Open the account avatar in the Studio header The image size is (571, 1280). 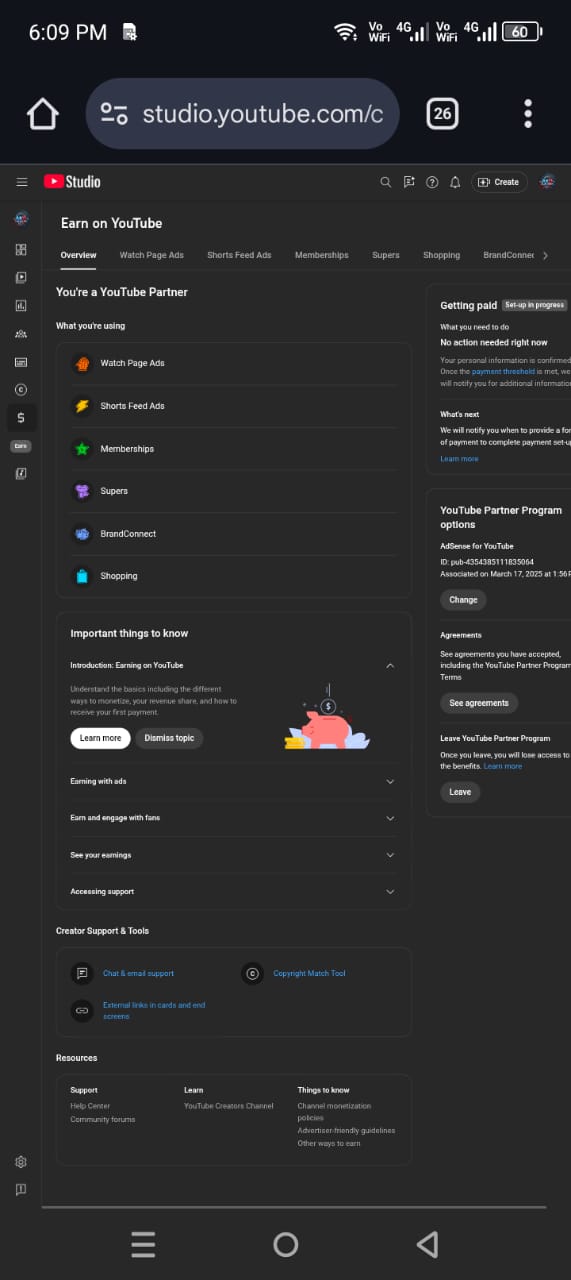click(547, 182)
